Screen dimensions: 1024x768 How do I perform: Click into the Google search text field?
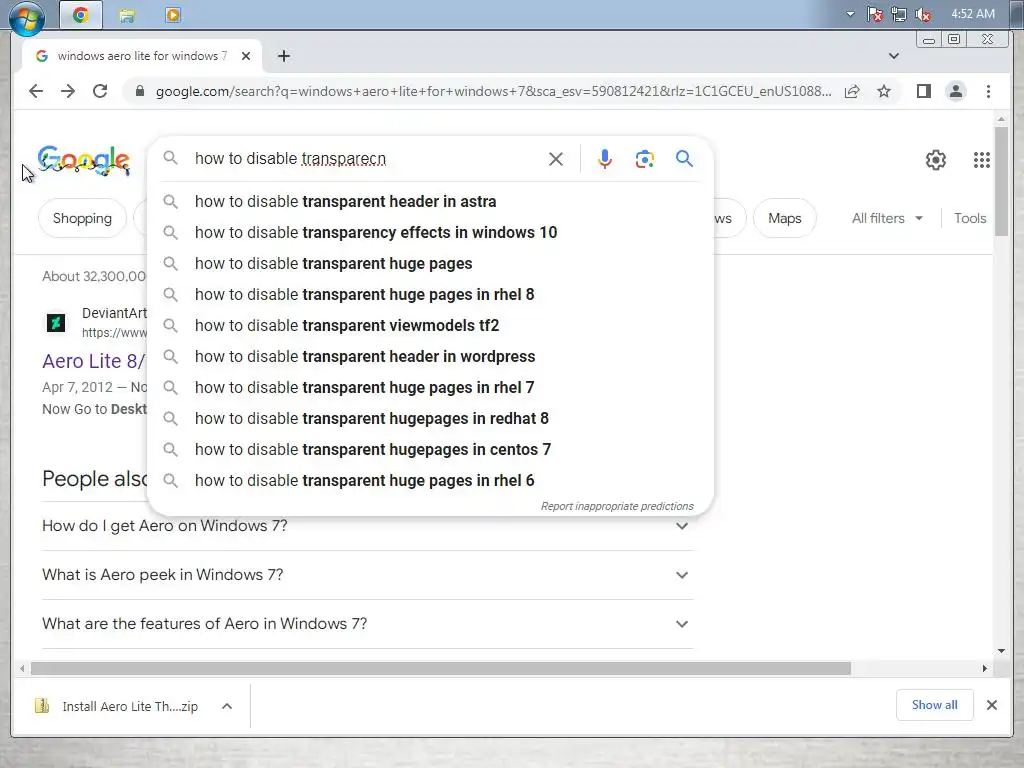point(366,159)
